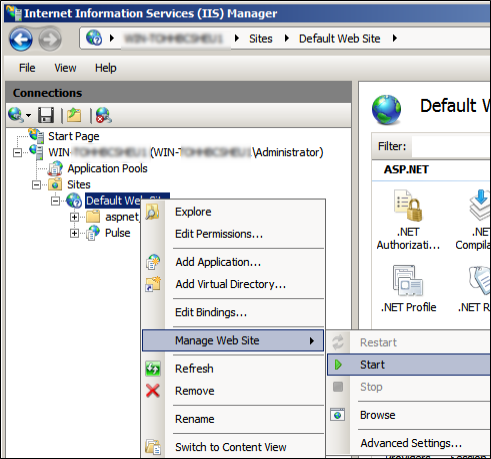
Task: Open the File menu
Action: (x=27, y=68)
